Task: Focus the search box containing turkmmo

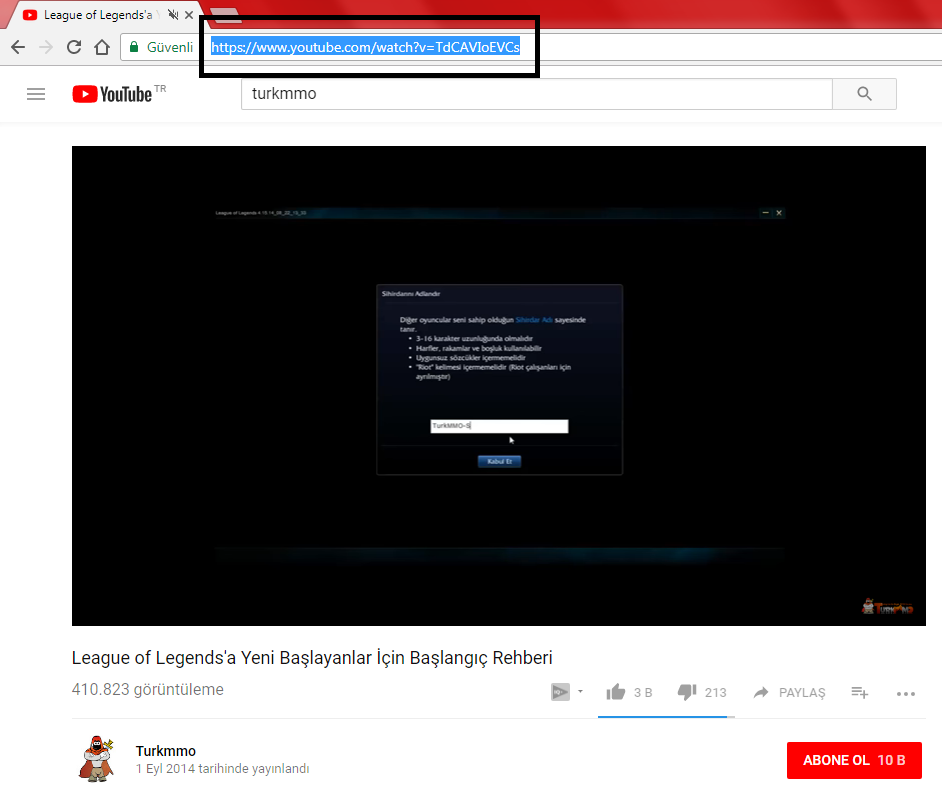Action: click(x=536, y=94)
